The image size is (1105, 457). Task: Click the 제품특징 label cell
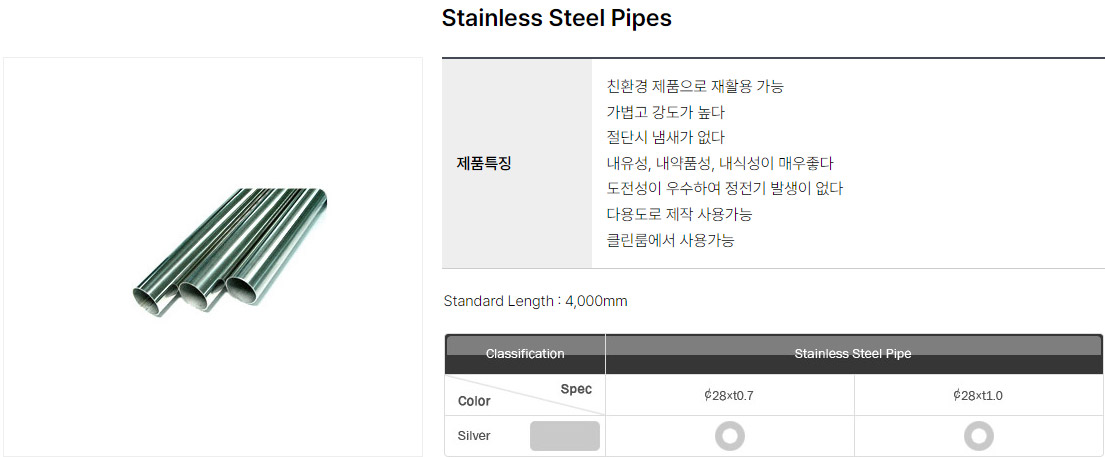517,164
